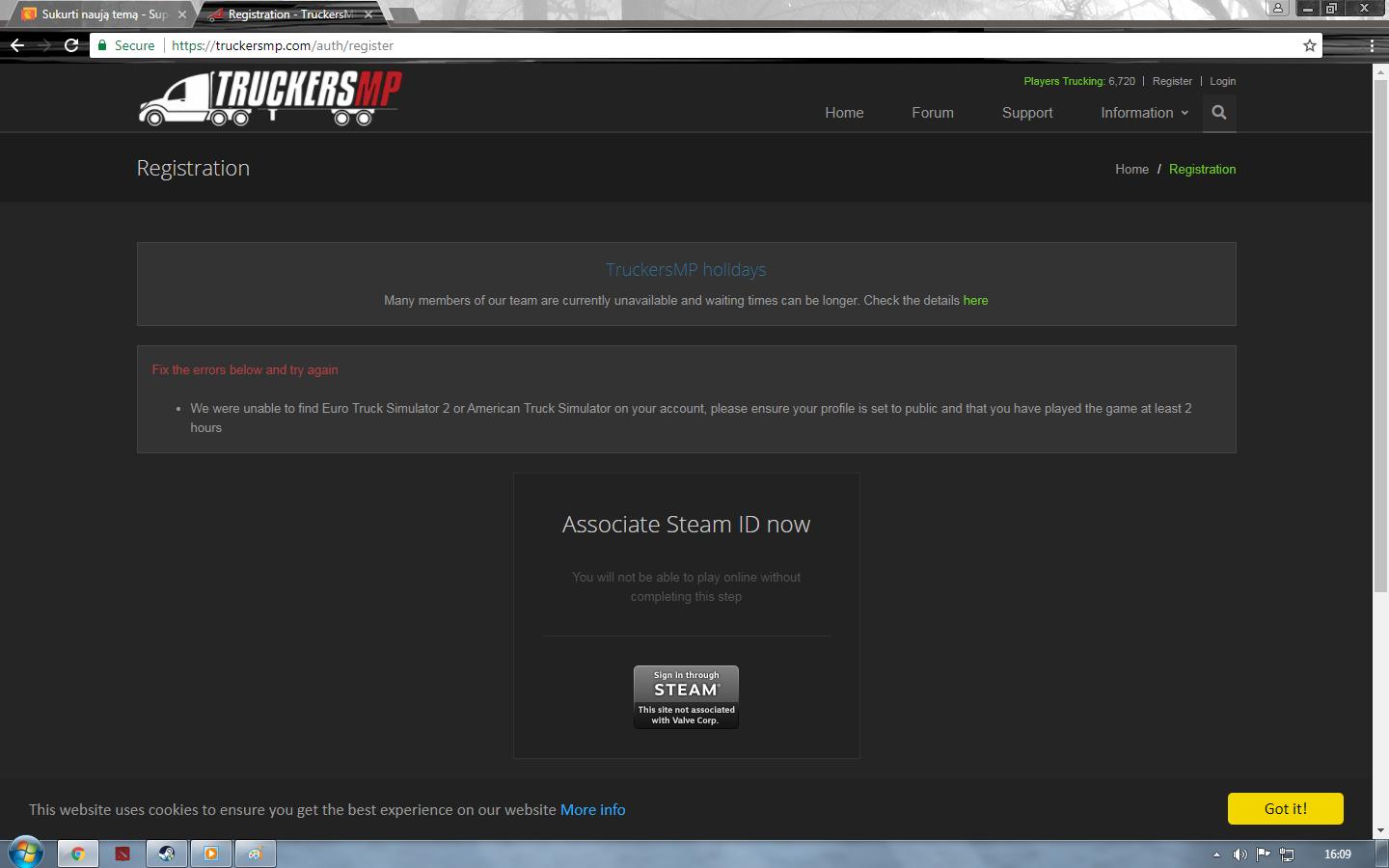The height and width of the screenshot is (868, 1389).
Task: Show hidden tray icons arrow
Action: click(1216, 854)
